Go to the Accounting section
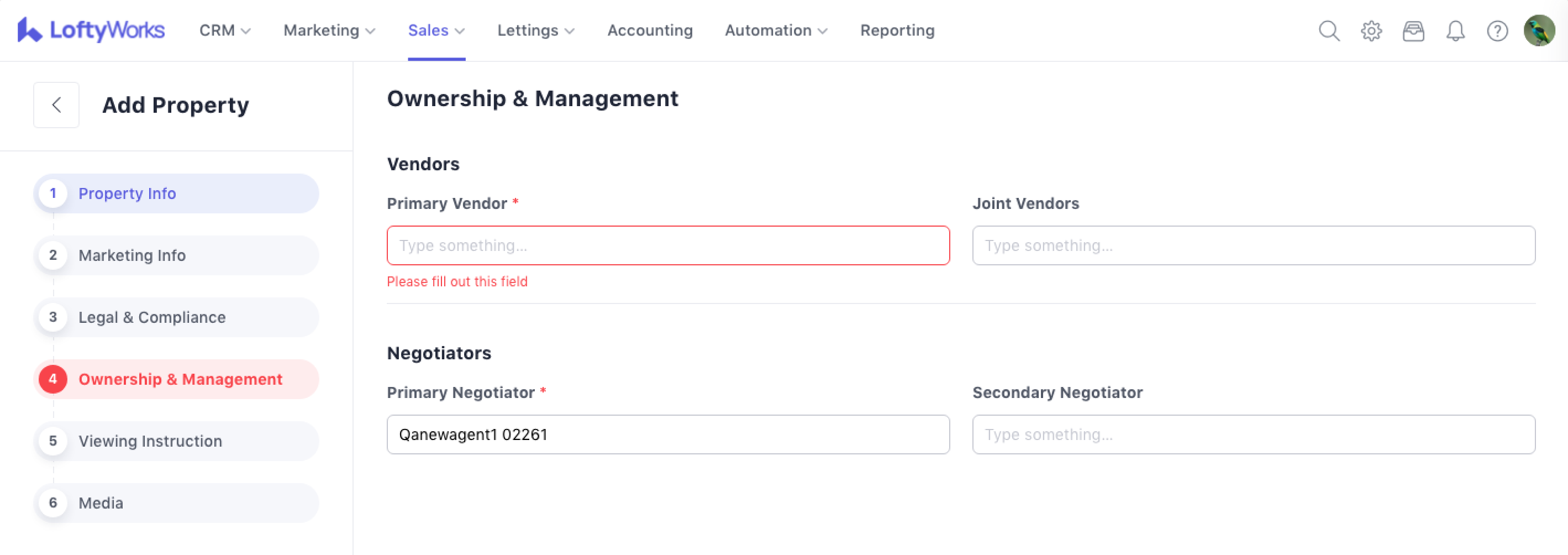Screen dimensions: 1568x555 tap(650, 30)
